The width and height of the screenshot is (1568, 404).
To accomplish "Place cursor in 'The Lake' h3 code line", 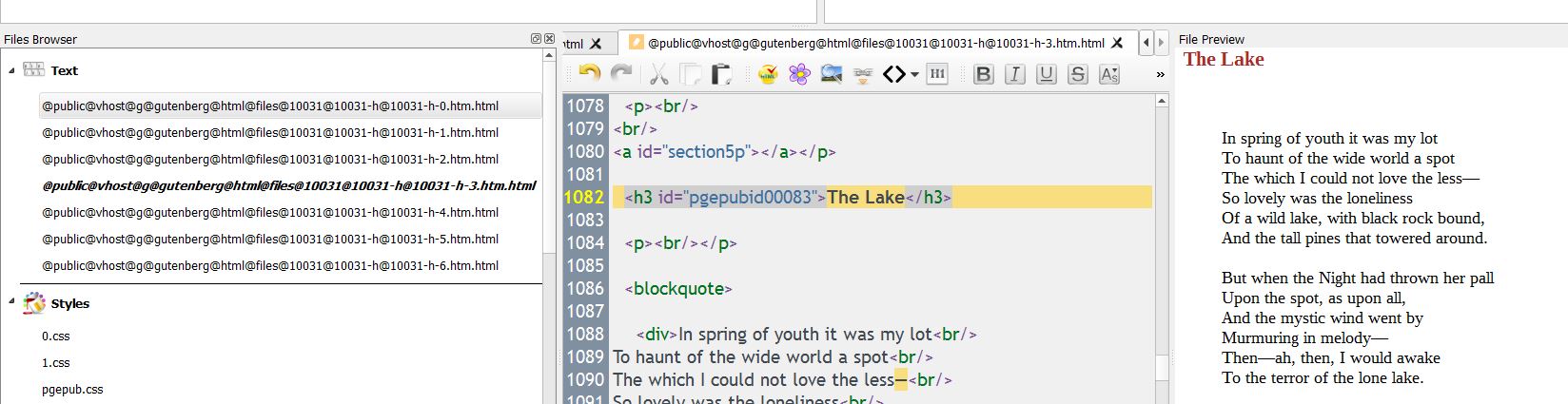I will tap(788, 197).
